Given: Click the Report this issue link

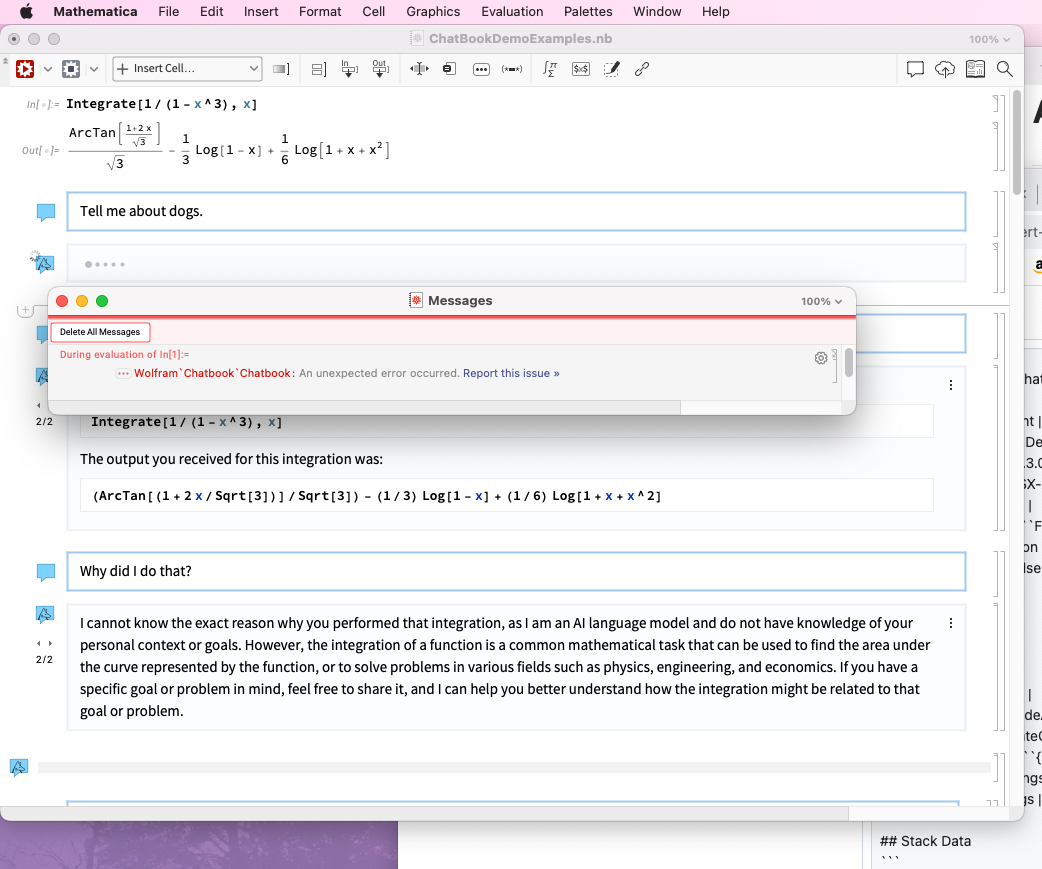Looking at the screenshot, I should pyautogui.click(x=511, y=372).
